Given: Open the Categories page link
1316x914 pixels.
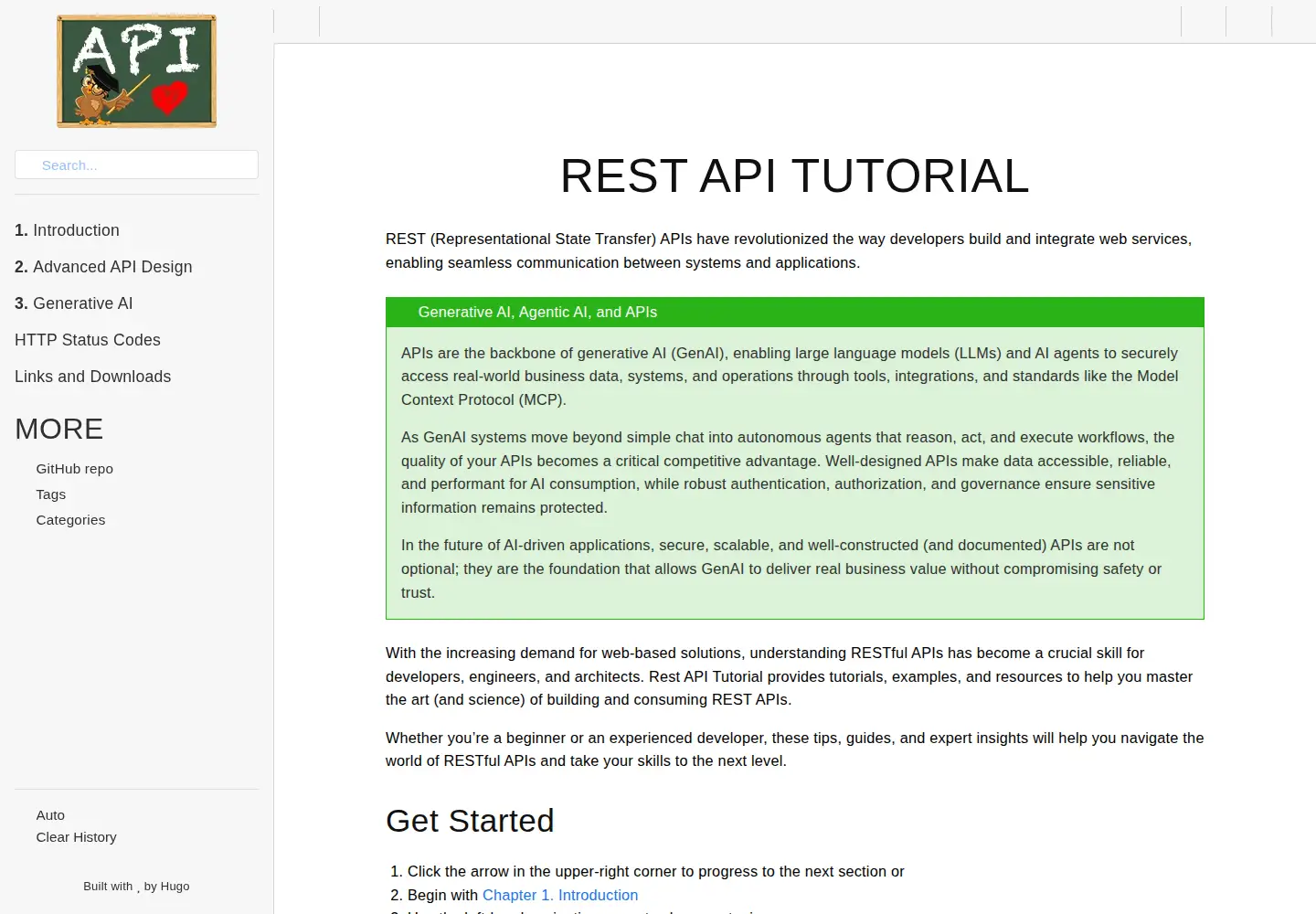Looking at the screenshot, I should click(70, 520).
